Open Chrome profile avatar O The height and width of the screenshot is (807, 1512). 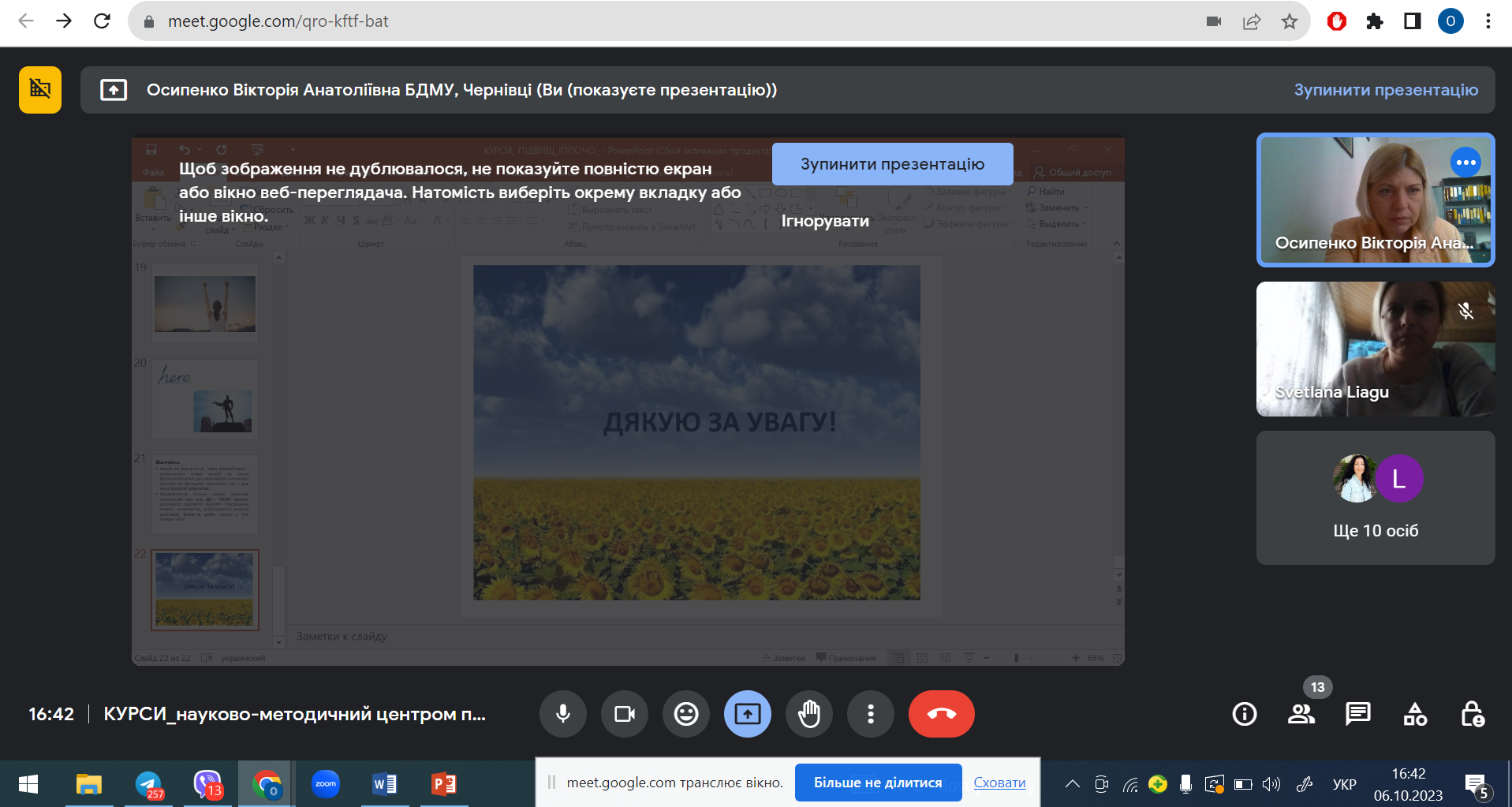click(x=1450, y=21)
